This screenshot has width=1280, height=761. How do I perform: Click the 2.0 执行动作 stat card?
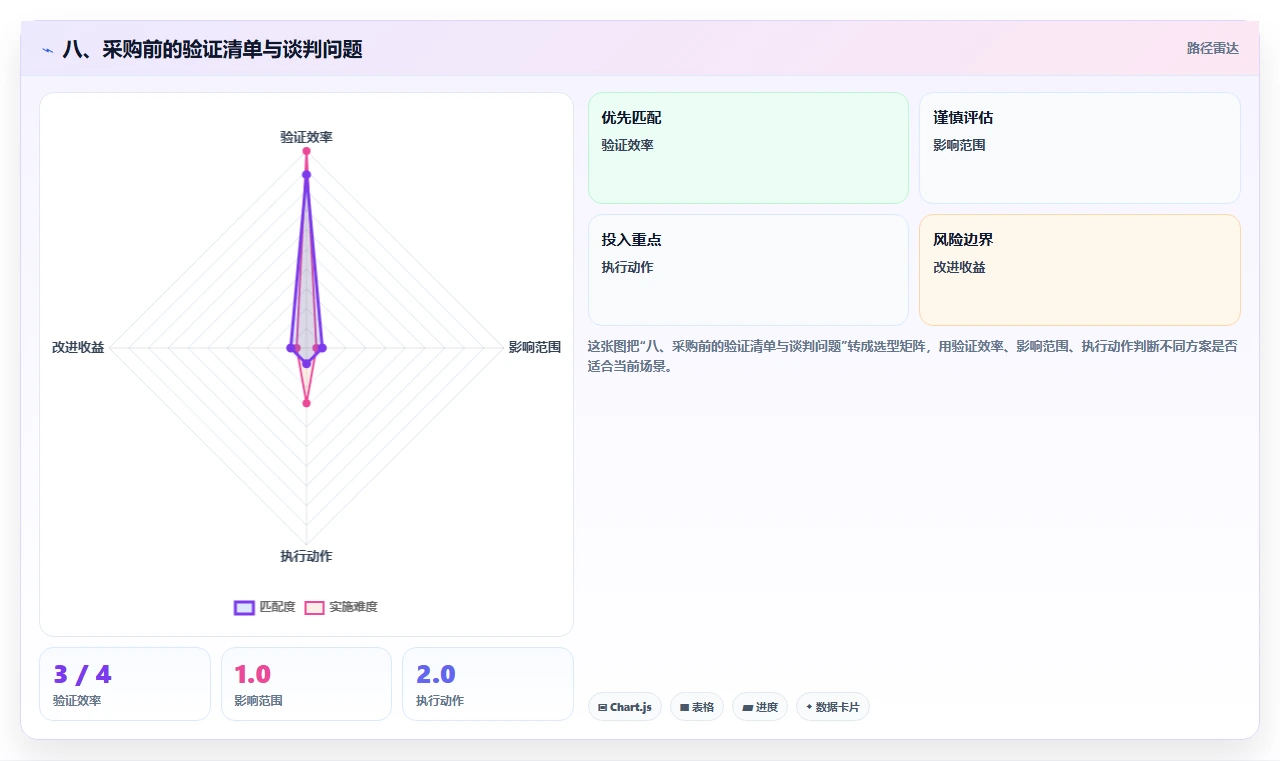tap(488, 684)
